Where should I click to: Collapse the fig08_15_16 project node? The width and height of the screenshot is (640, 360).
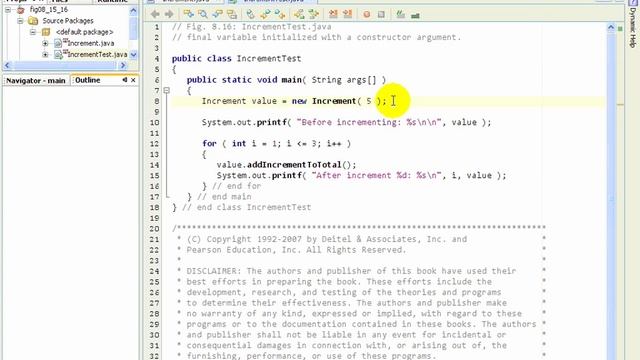point(8,9)
